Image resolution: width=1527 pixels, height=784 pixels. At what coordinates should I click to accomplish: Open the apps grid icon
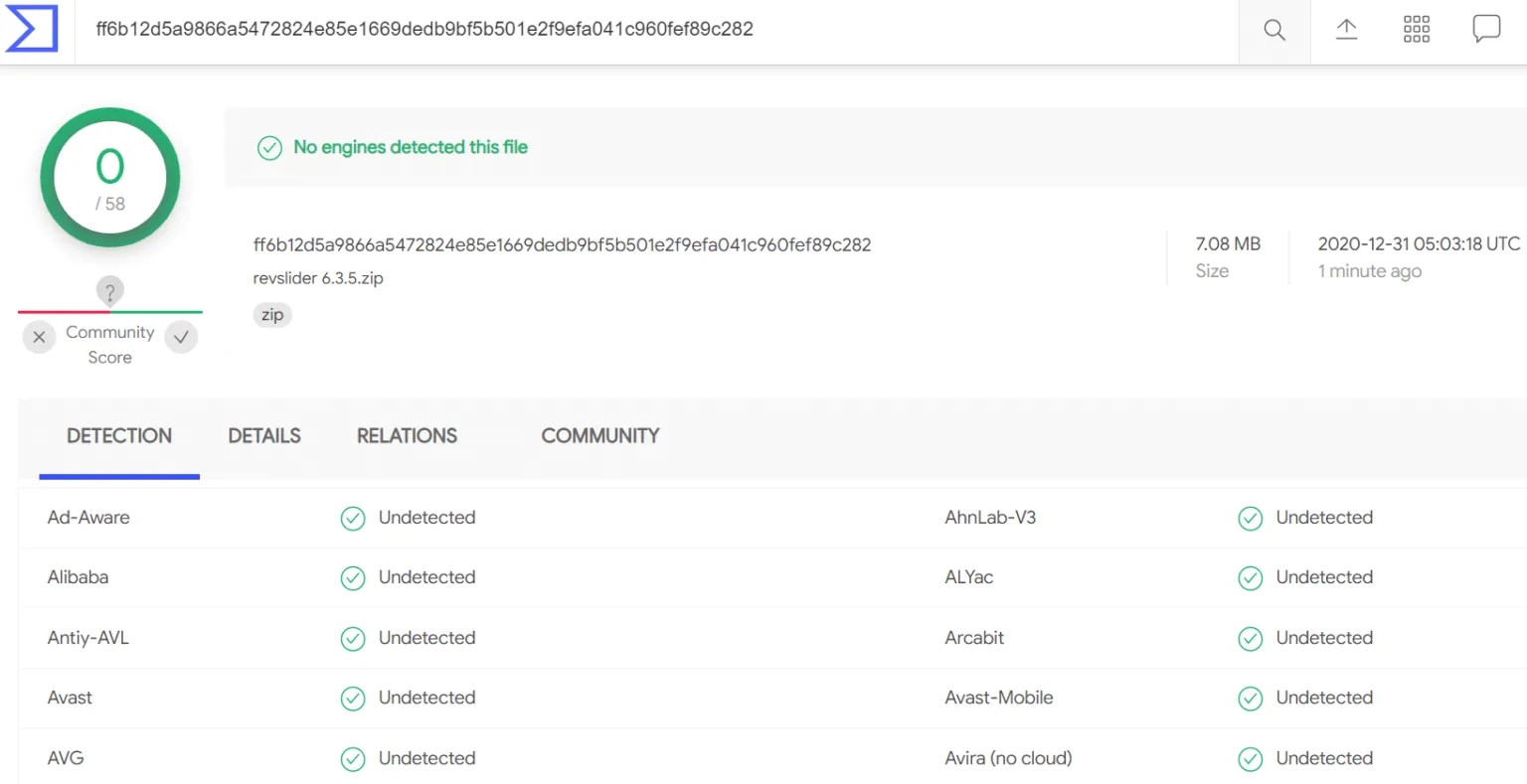1417,29
